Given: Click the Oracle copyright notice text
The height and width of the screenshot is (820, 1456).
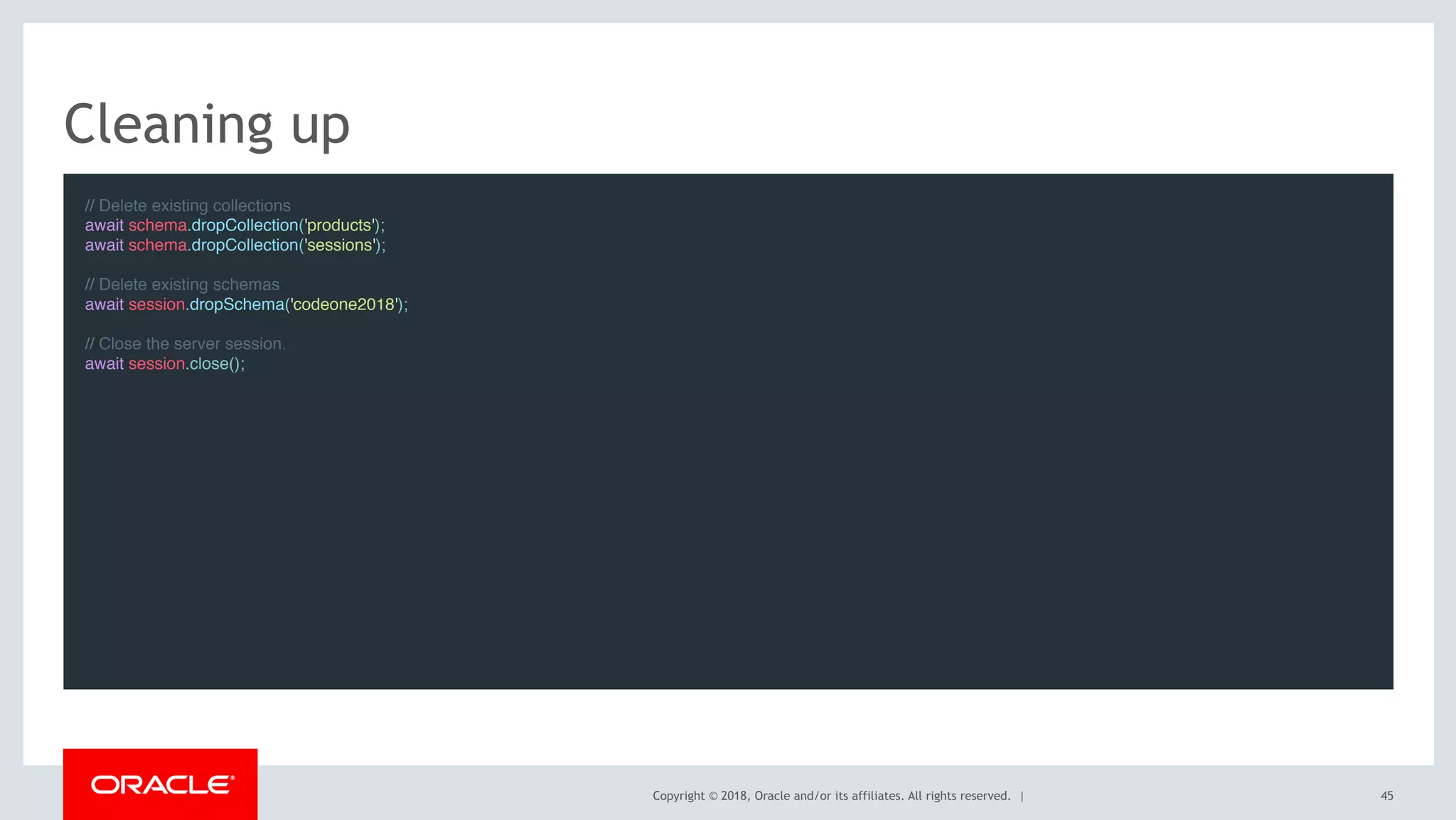Looking at the screenshot, I should point(831,796).
